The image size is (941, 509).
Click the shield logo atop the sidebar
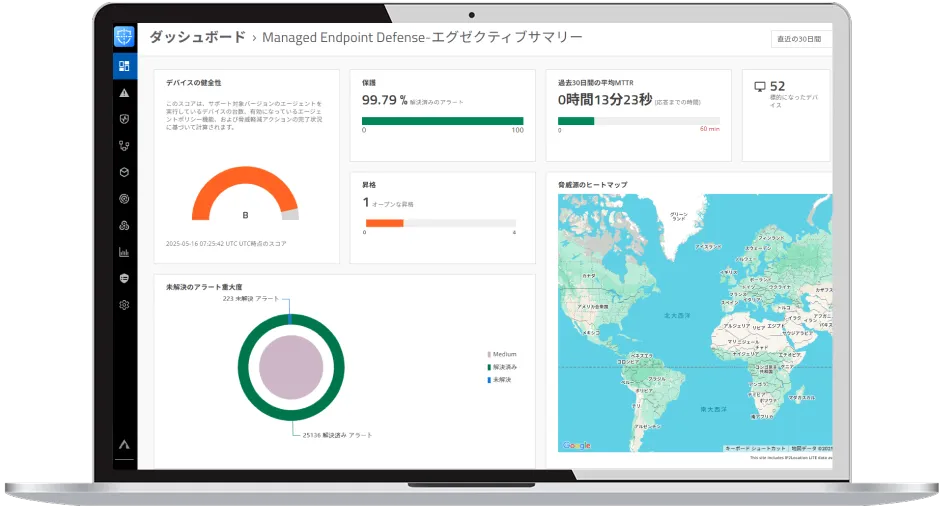(x=124, y=37)
